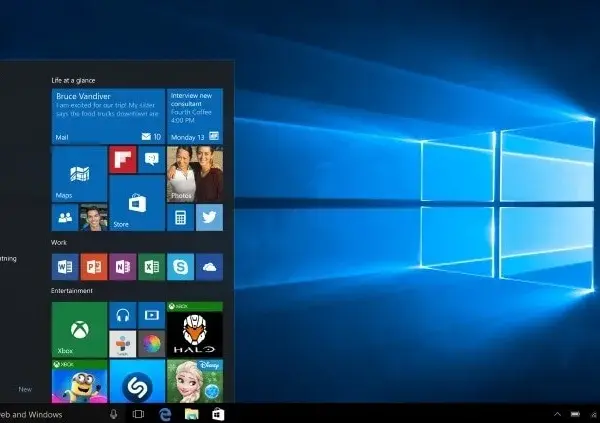Open the People tile
This screenshot has width=600, height=423.
point(65,217)
